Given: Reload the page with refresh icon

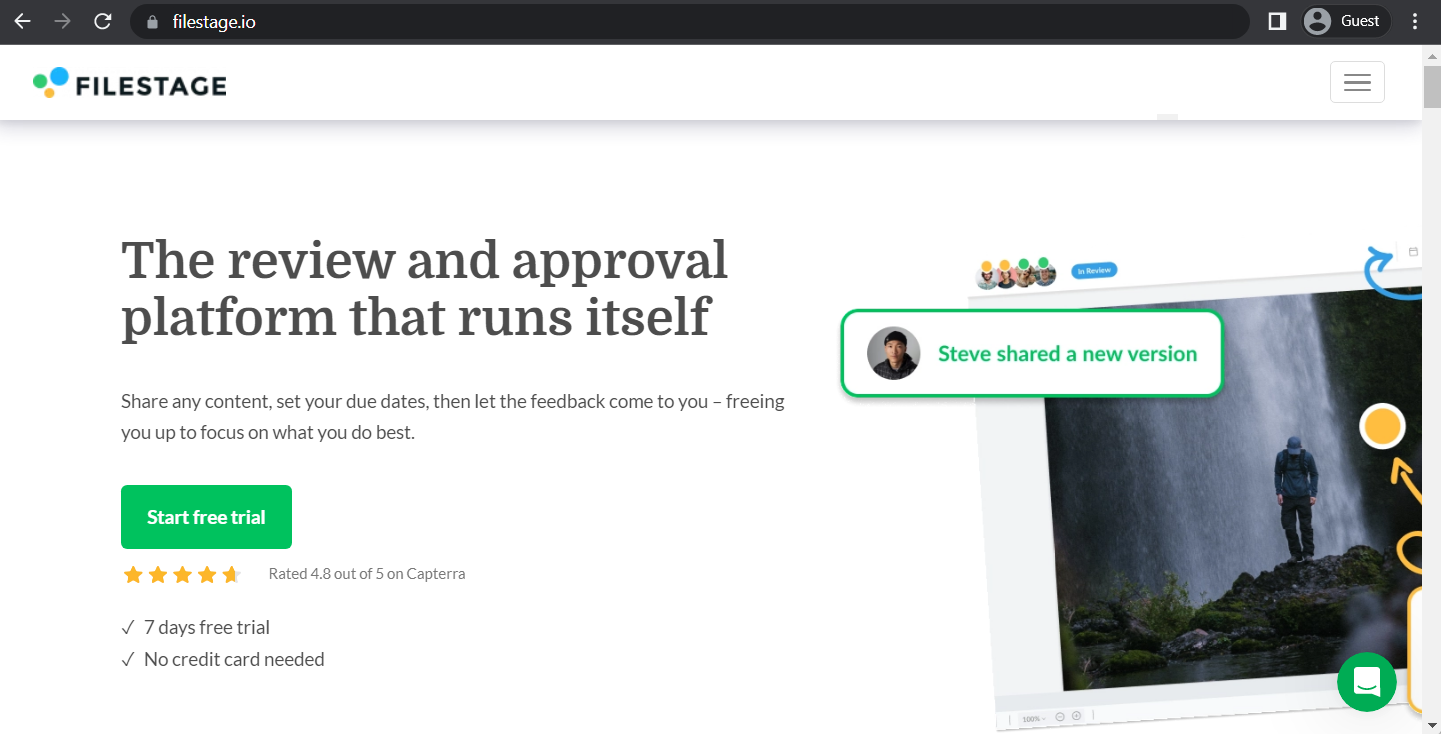Looking at the screenshot, I should click(102, 21).
